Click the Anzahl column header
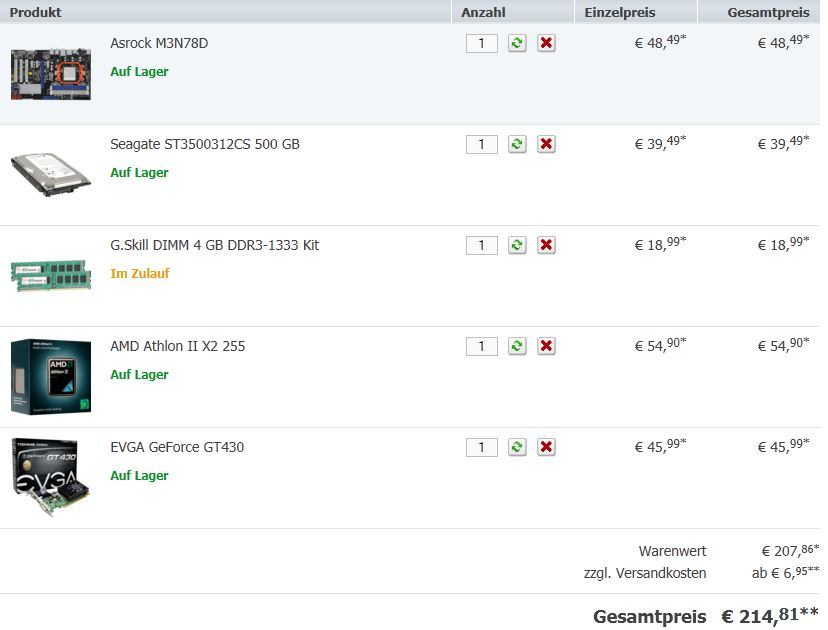This screenshot has height=630, width=828. 483,12
